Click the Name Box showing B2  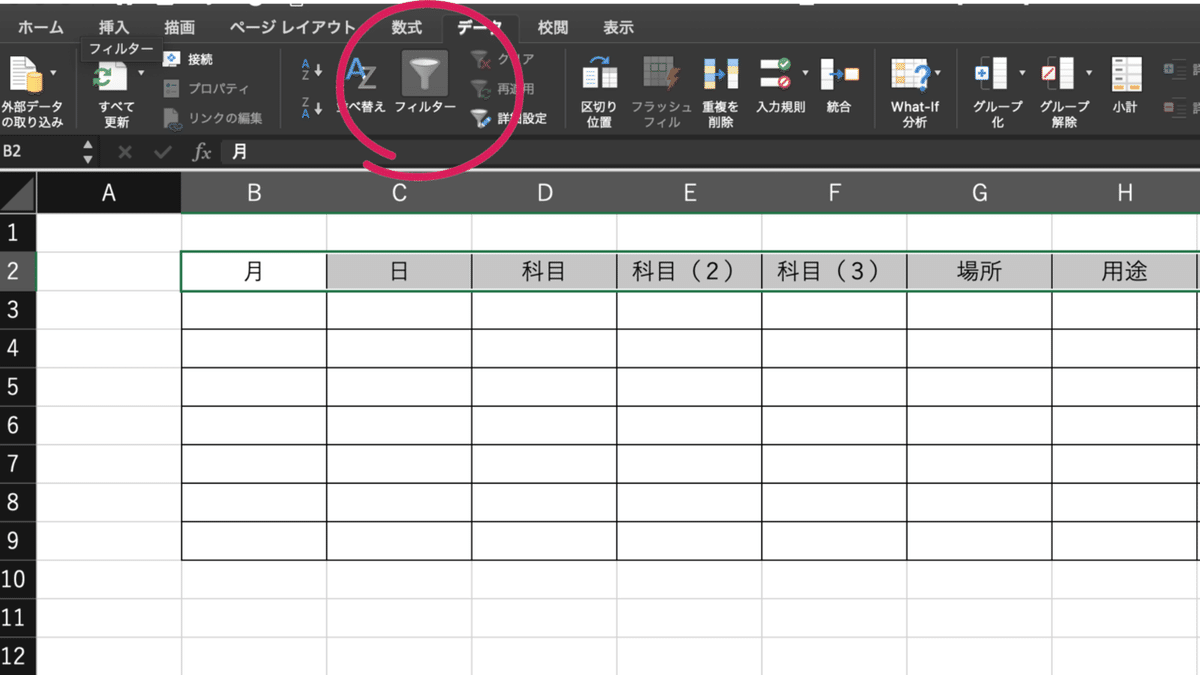40,152
